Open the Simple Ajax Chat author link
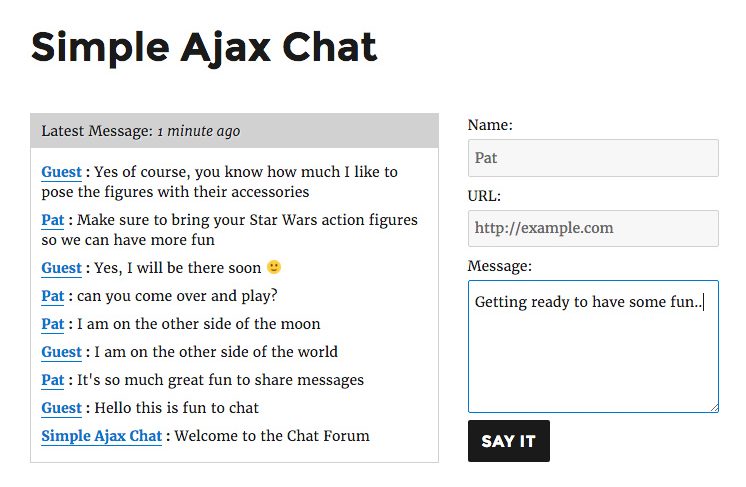Screen dimensions: 746x487 (101, 436)
